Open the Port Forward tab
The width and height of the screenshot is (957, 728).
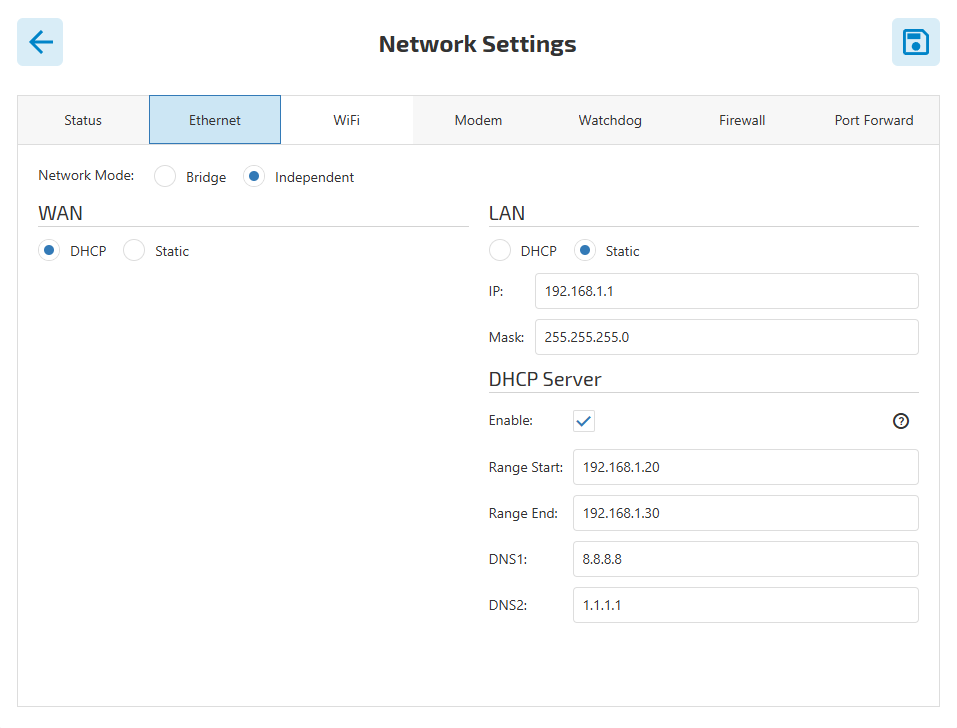(874, 120)
